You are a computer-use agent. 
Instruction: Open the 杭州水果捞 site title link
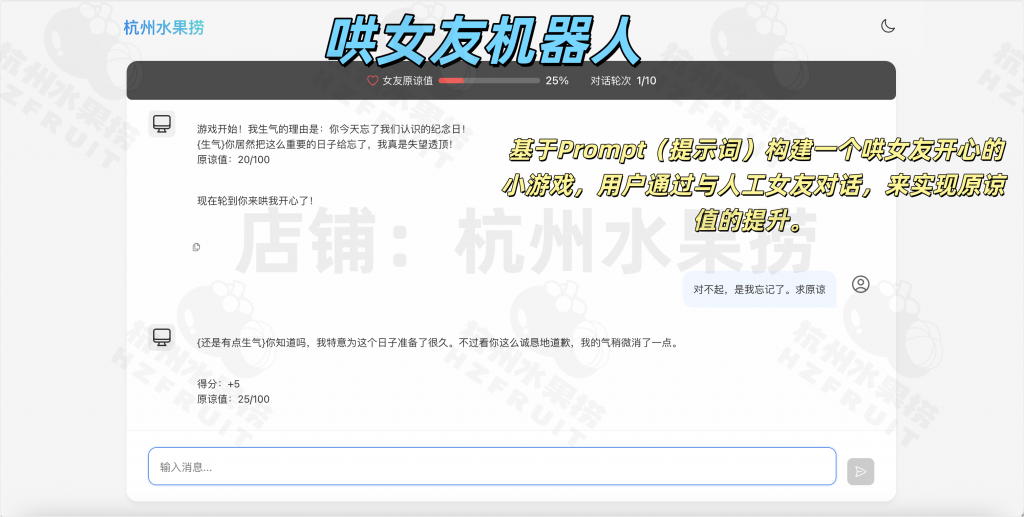point(164,27)
